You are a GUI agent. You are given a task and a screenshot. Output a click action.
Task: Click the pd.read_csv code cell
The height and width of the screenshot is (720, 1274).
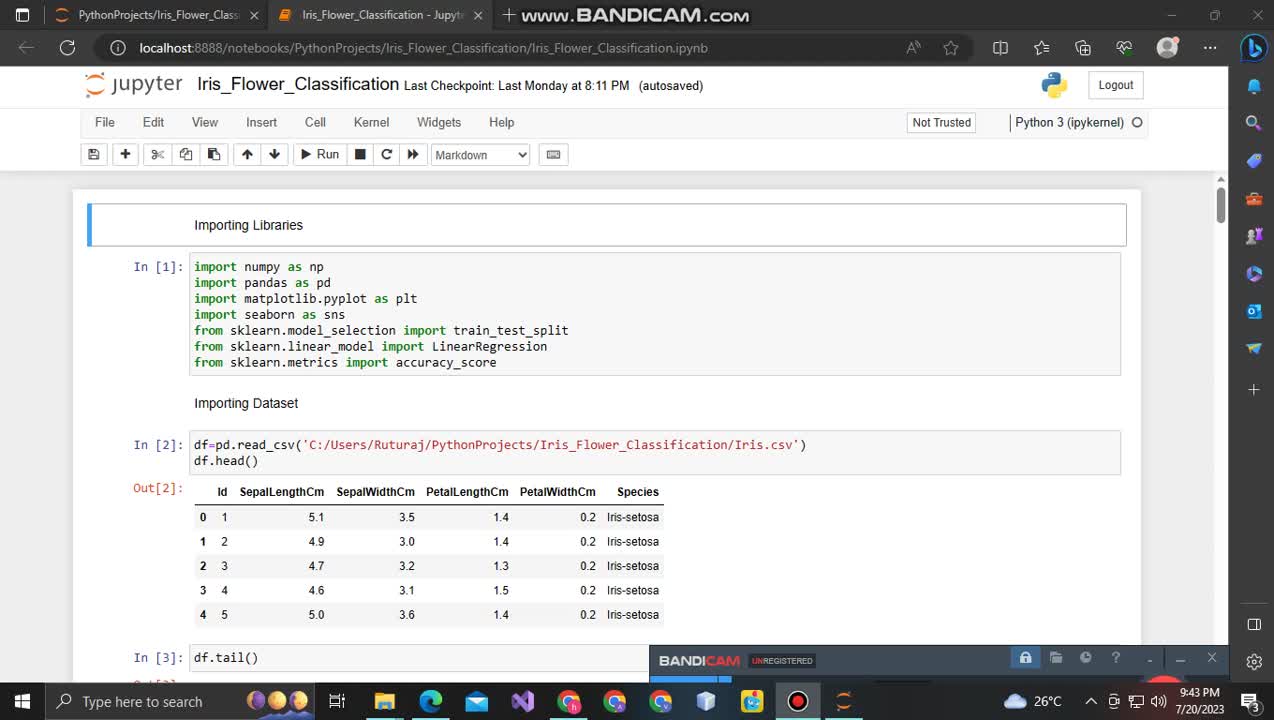[x=655, y=453]
